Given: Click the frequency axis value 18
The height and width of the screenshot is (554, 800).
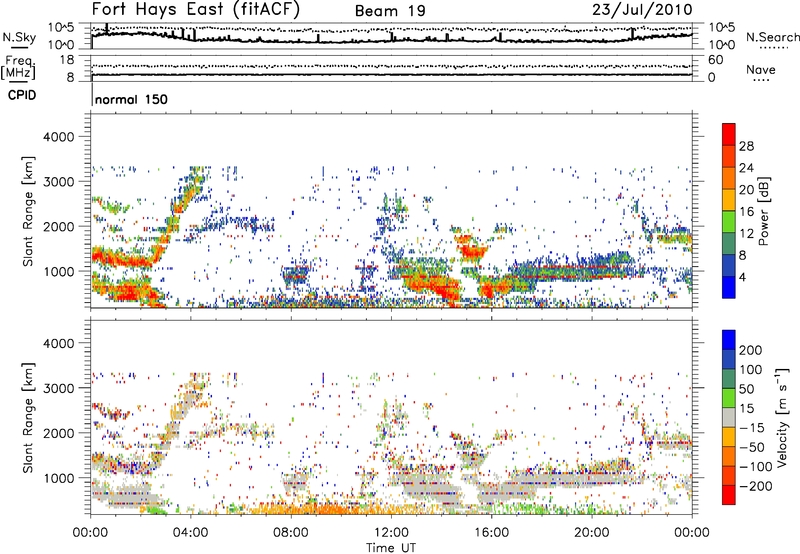Looking at the screenshot, I should tap(67, 60).
